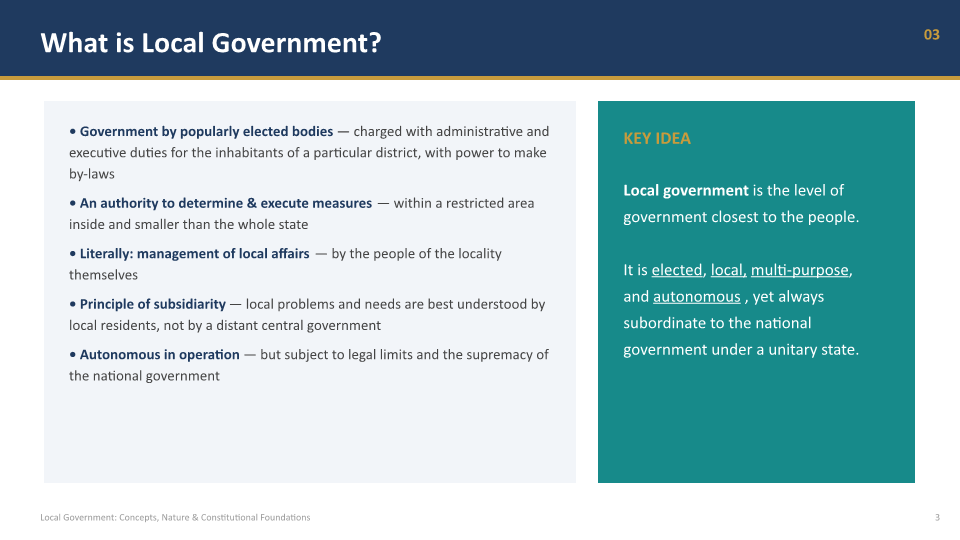Select the "Principle of subsidiarity" bullet heading
The image size is (960, 540).
tap(152, 304)
